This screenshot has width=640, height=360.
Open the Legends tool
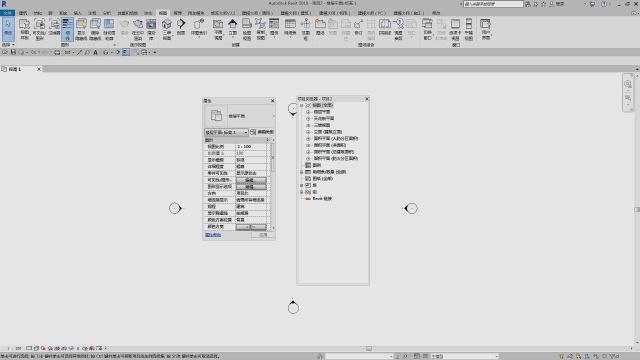274,27
